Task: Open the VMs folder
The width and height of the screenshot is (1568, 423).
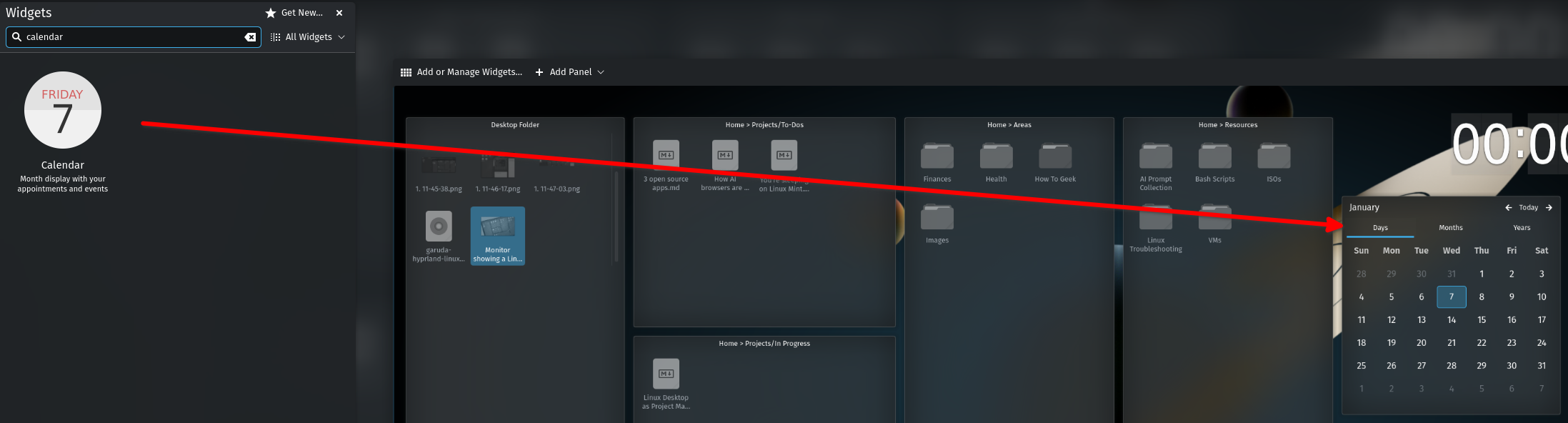Action: point(1214,224)
